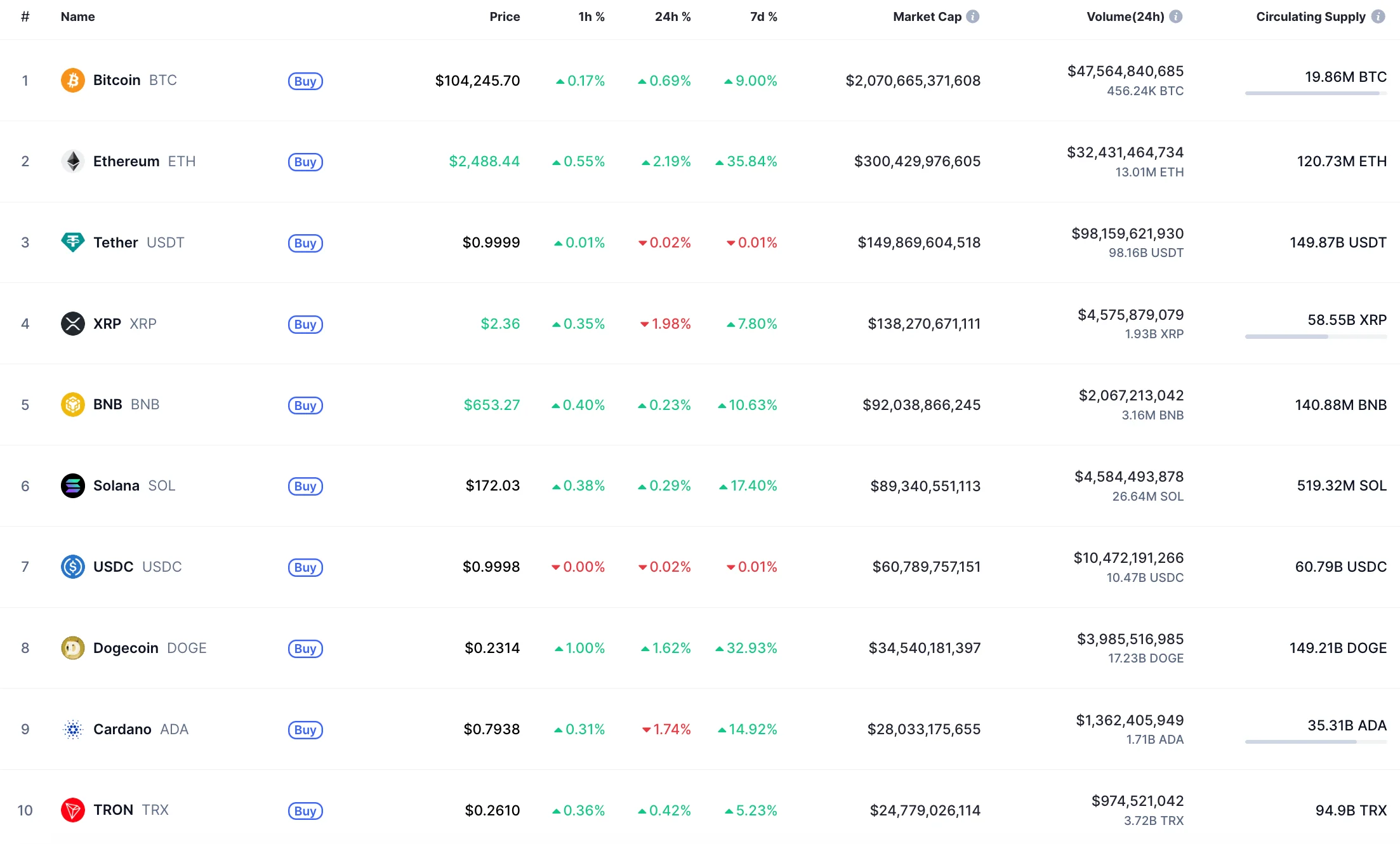Click the Bitcoin orange logo icon

point(72,81)
